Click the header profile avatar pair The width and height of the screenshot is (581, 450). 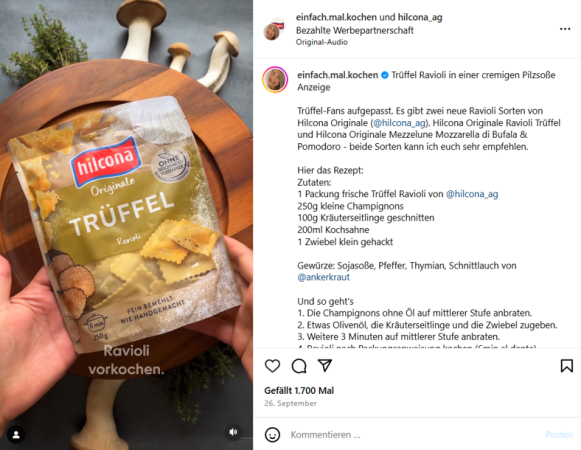click(x=275, y=29)
